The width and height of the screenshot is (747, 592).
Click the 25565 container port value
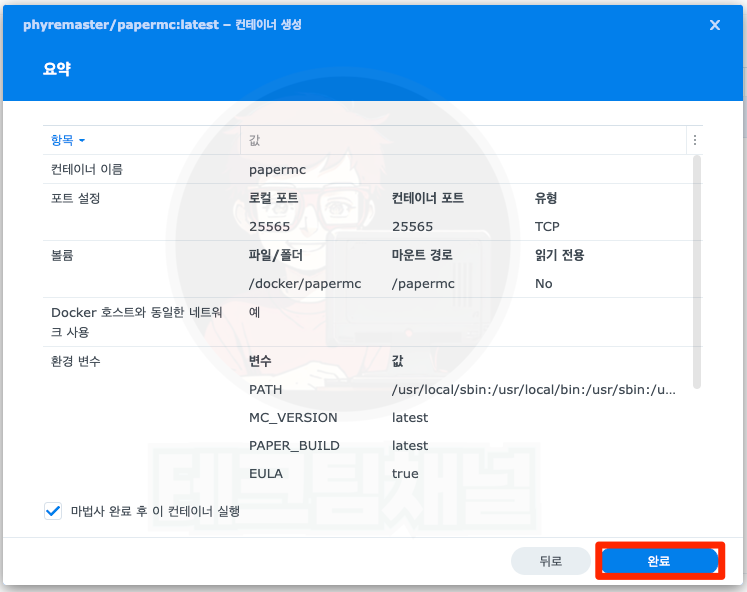(x=412, y=227)
